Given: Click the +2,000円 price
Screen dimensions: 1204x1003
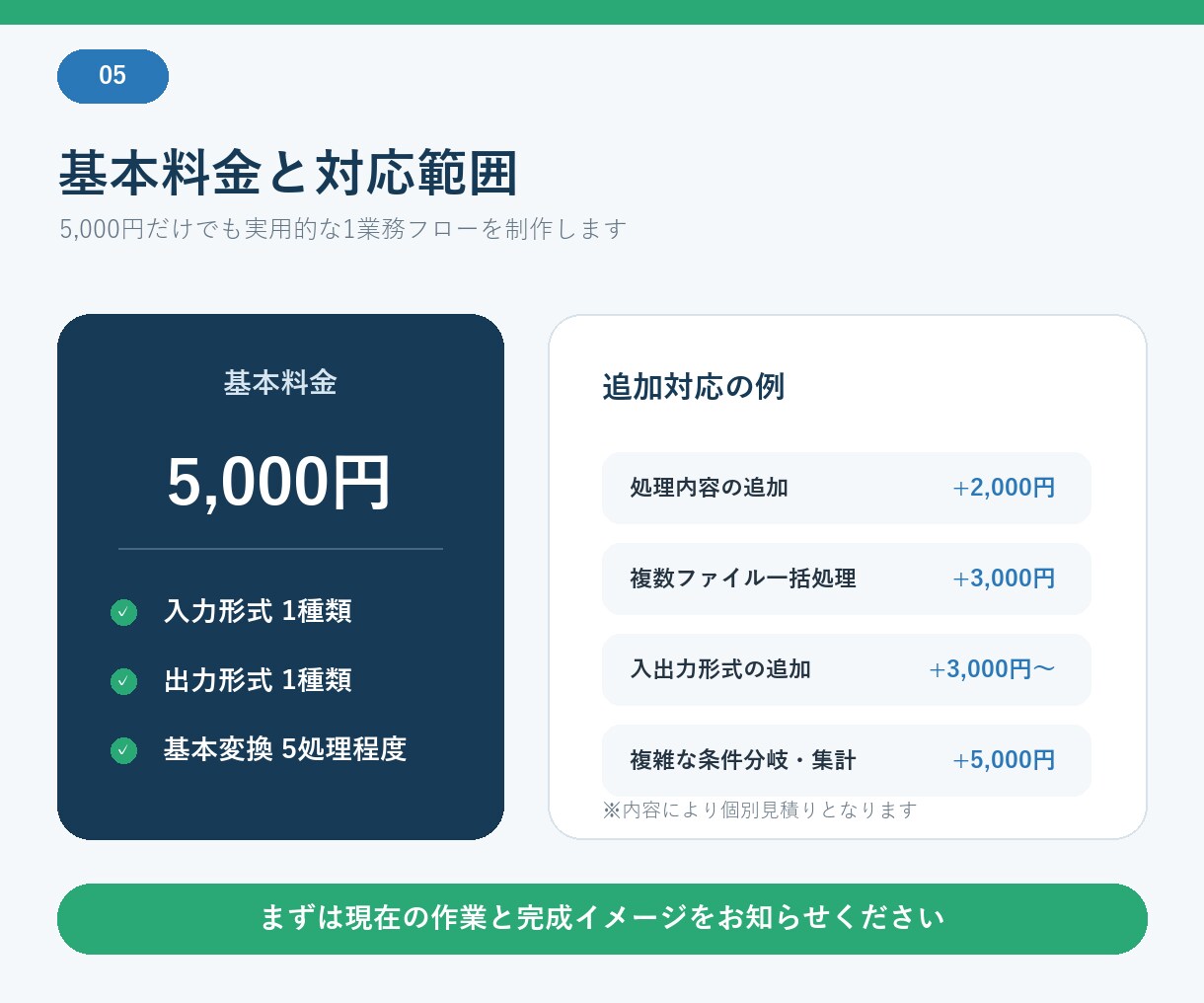Looking at the screenshot, I should point(1004,488).
